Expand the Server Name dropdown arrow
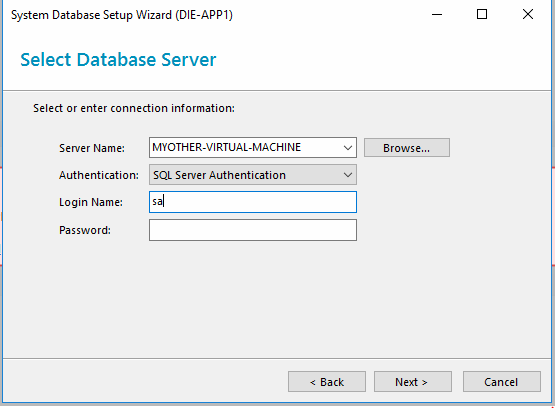 pyautogui.click(x=348, y=148)
